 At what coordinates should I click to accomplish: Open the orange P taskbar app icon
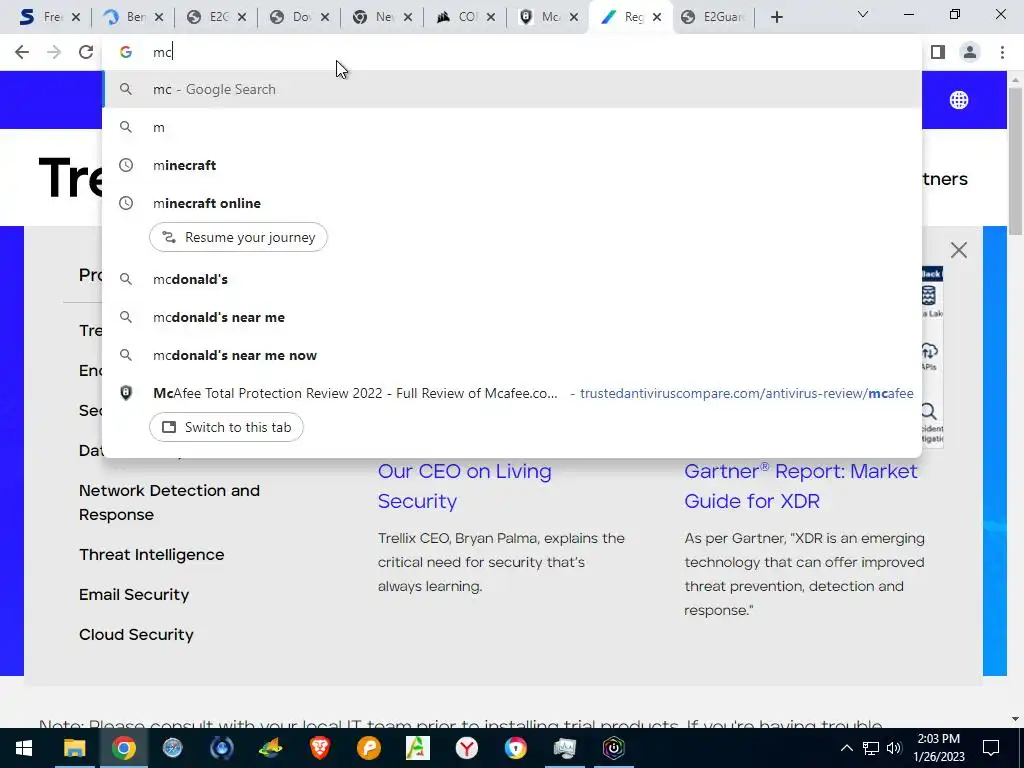click(368, 748)
